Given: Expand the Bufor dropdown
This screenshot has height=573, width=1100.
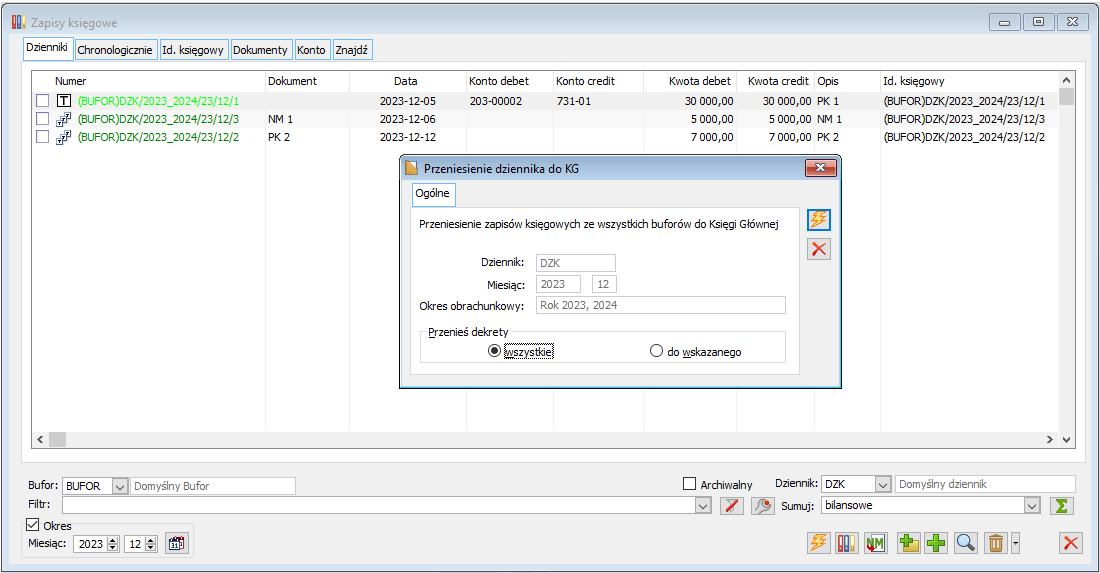Looking at the screenshot, I should pos(120,486).
